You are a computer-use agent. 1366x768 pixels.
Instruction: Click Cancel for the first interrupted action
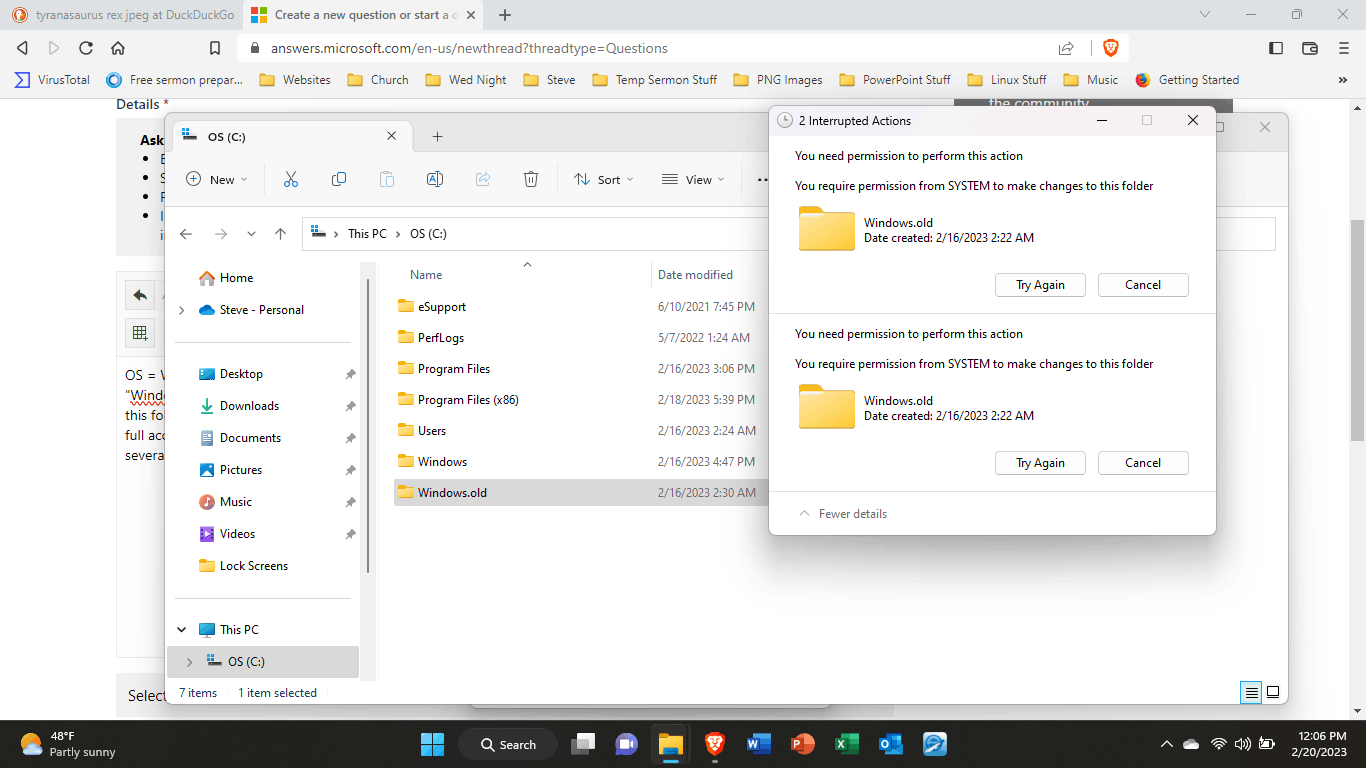point(1143,285)
